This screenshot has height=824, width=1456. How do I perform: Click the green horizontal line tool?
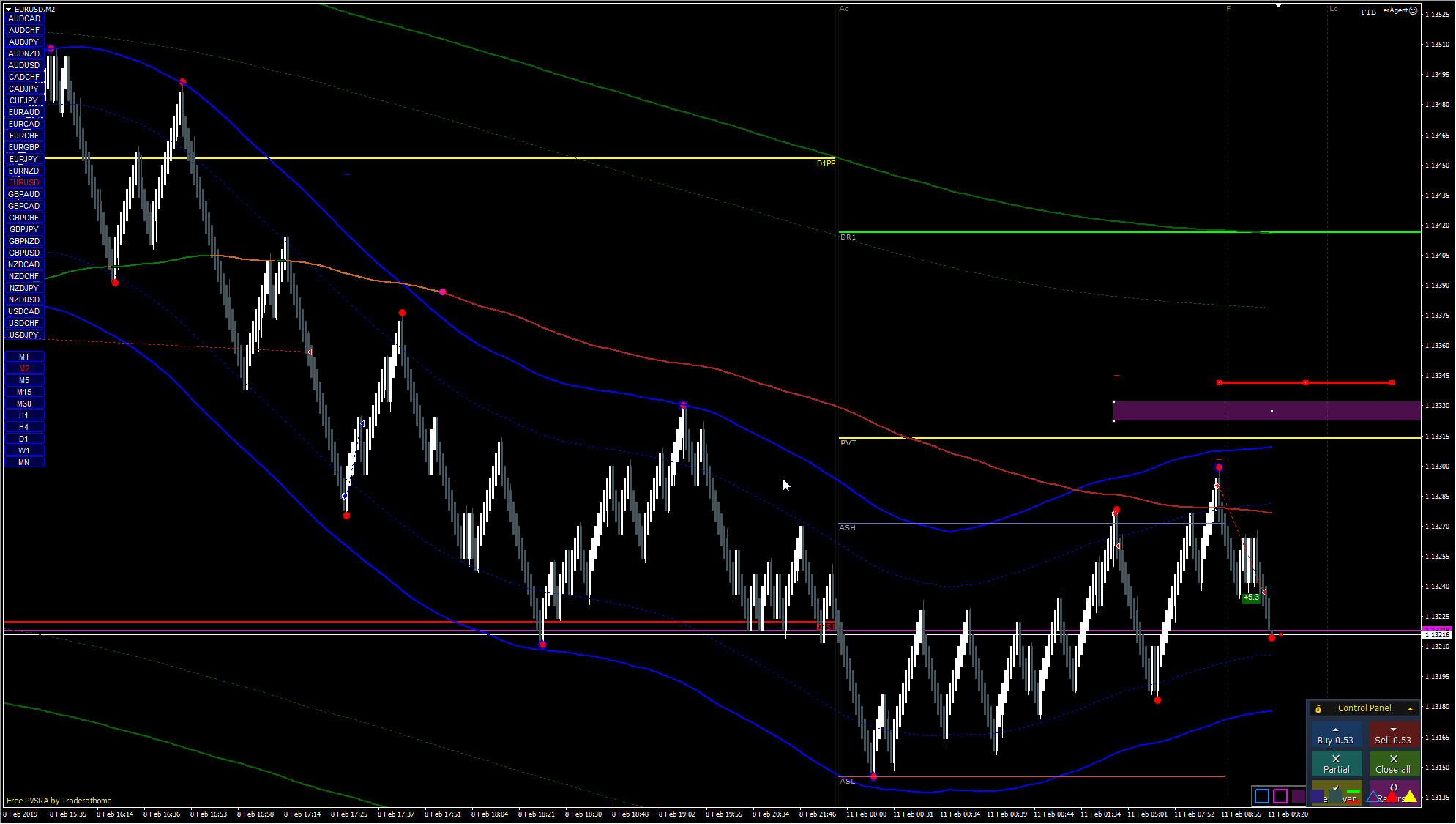click(x=1354, y=791)
